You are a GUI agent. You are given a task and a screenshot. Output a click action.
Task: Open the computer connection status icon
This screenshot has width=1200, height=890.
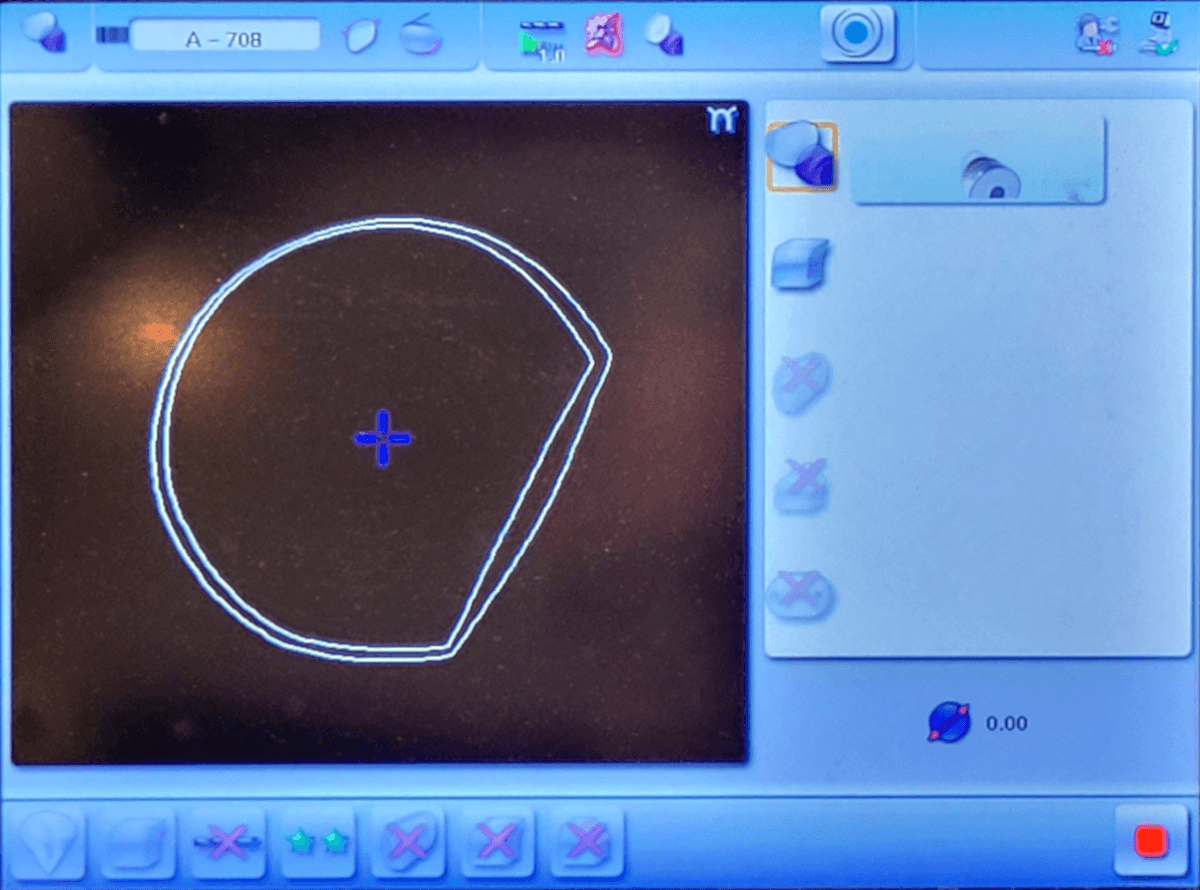(x=1157, y=36)
